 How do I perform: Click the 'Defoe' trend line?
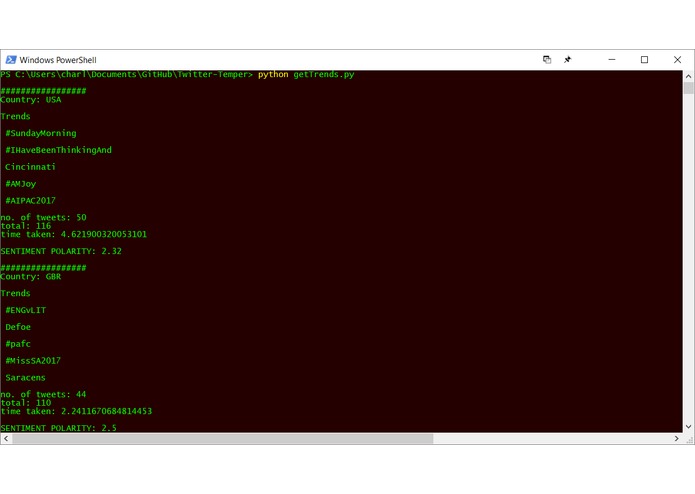click(x=18, y=327)
